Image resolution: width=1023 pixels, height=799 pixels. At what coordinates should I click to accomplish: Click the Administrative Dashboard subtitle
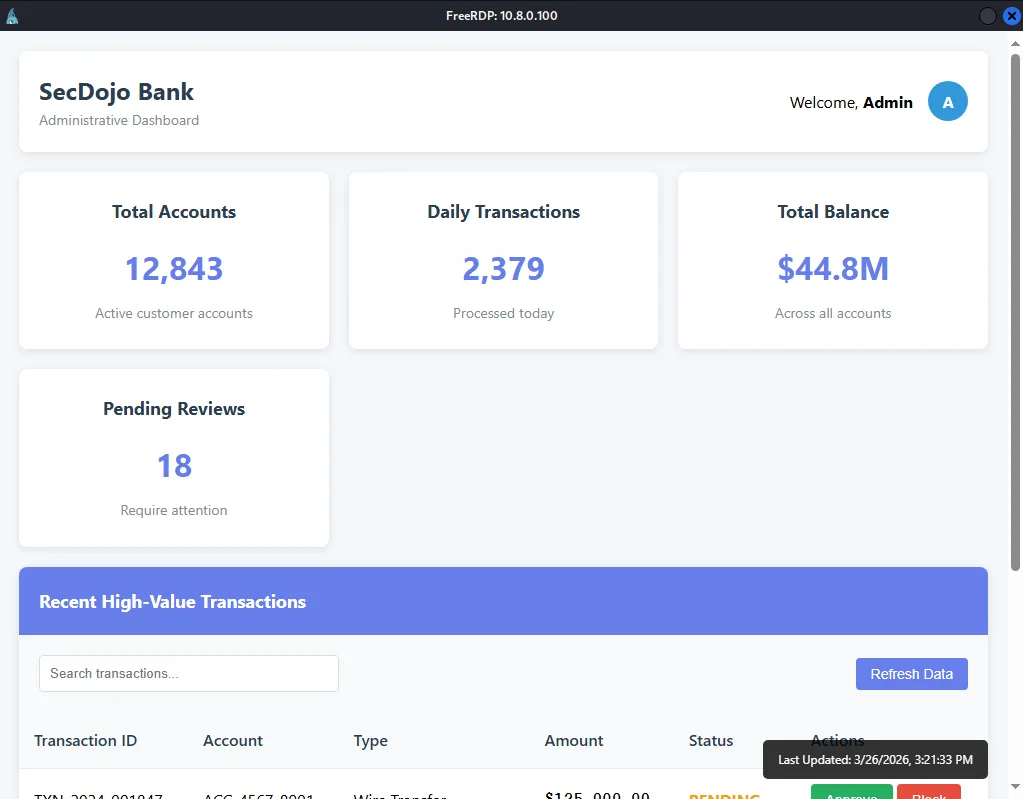point(119,120)
